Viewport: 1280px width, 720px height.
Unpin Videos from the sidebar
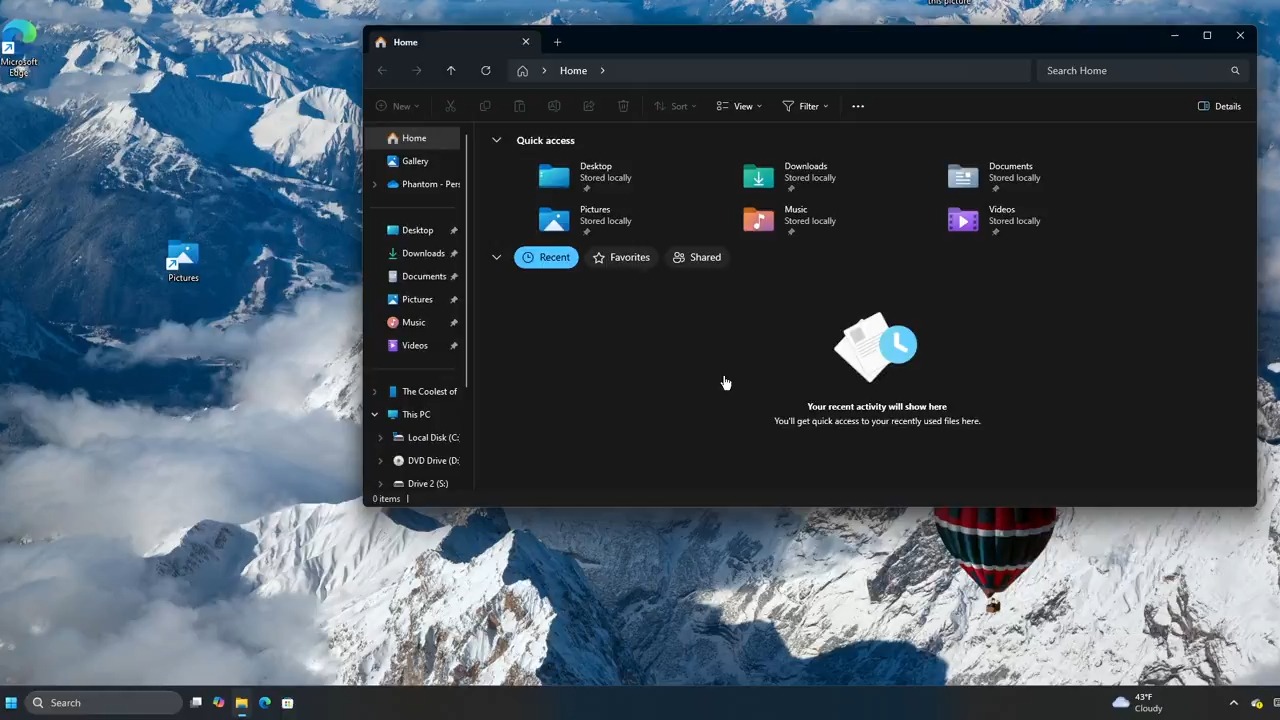[453, 345]
